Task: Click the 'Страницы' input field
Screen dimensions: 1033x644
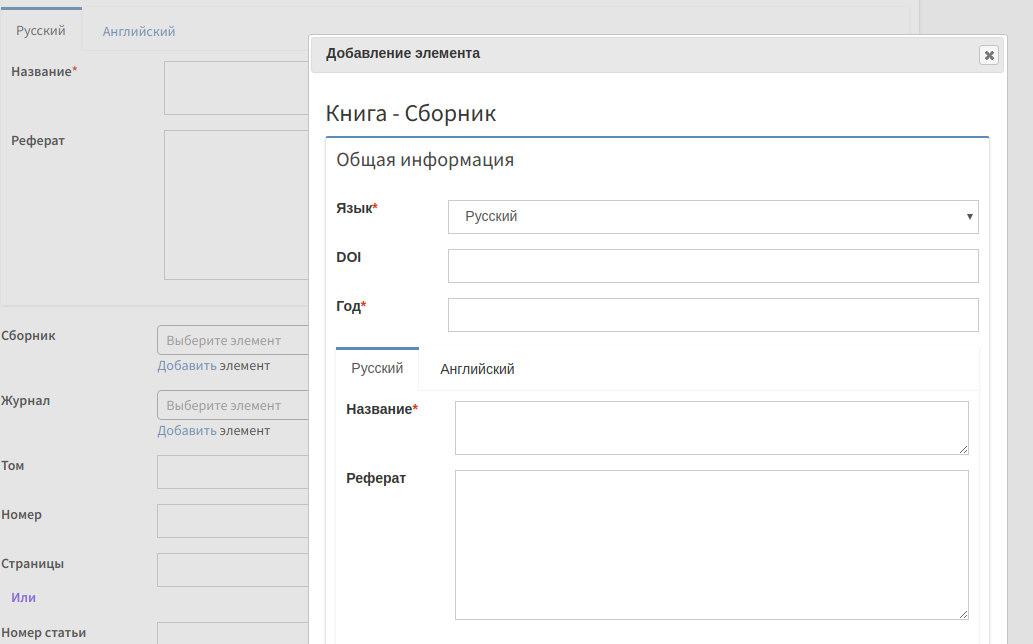Action: (x=232, y=569)
